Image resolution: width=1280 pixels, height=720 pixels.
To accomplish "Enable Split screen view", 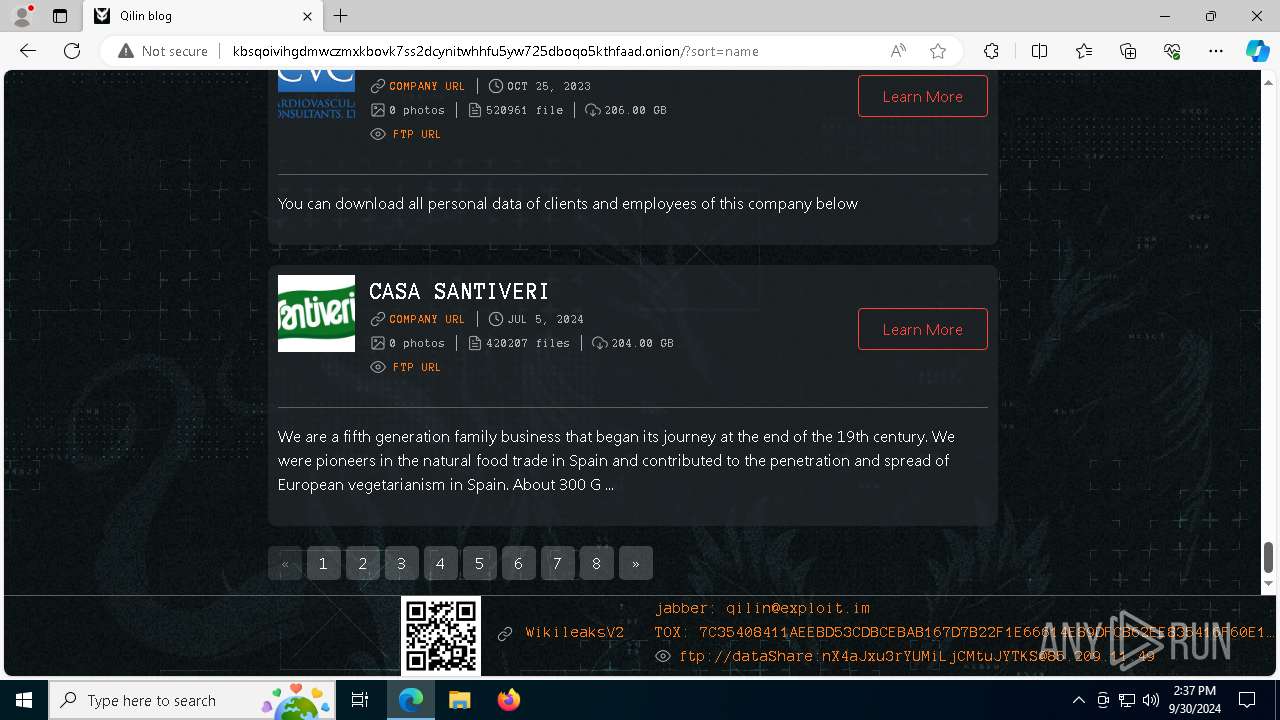I will pos(1039,51).
